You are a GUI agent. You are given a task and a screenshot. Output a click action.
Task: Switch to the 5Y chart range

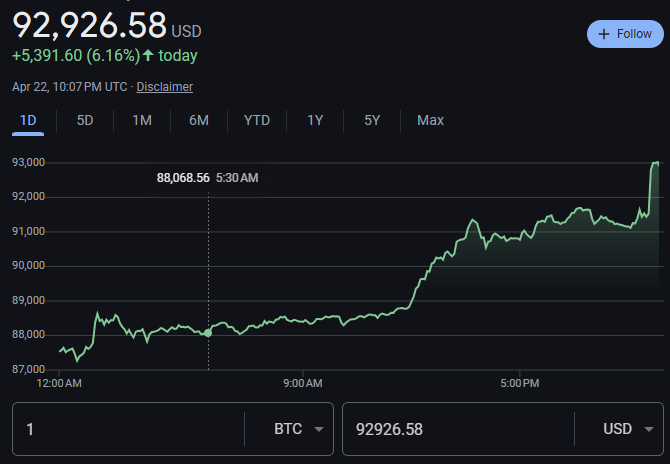[372, 120]
